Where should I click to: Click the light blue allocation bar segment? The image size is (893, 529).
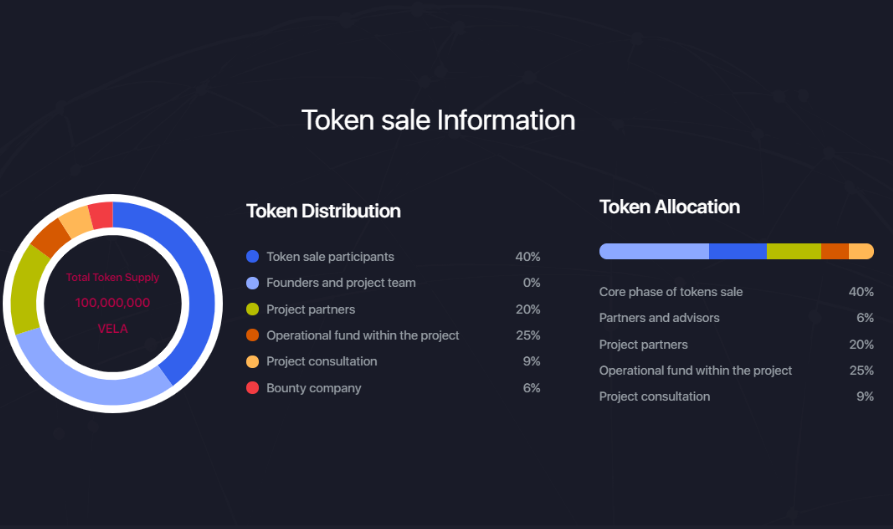pyautogui.click(x=654, y=251)
